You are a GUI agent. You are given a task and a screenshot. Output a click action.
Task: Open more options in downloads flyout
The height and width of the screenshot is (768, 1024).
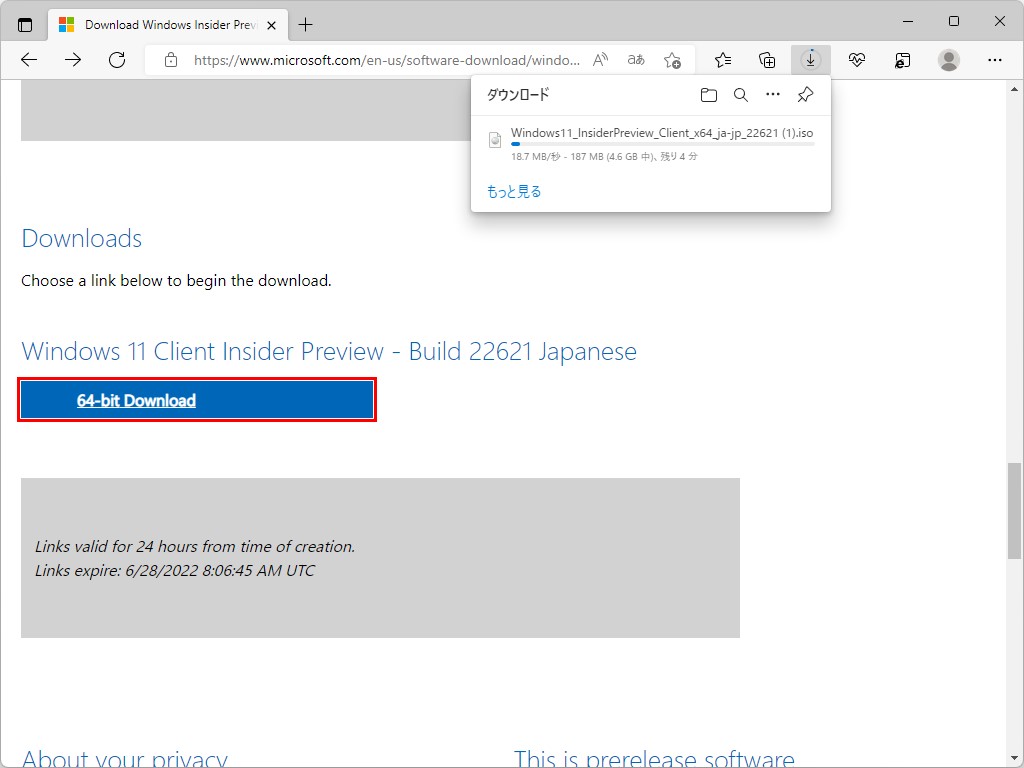773,95
